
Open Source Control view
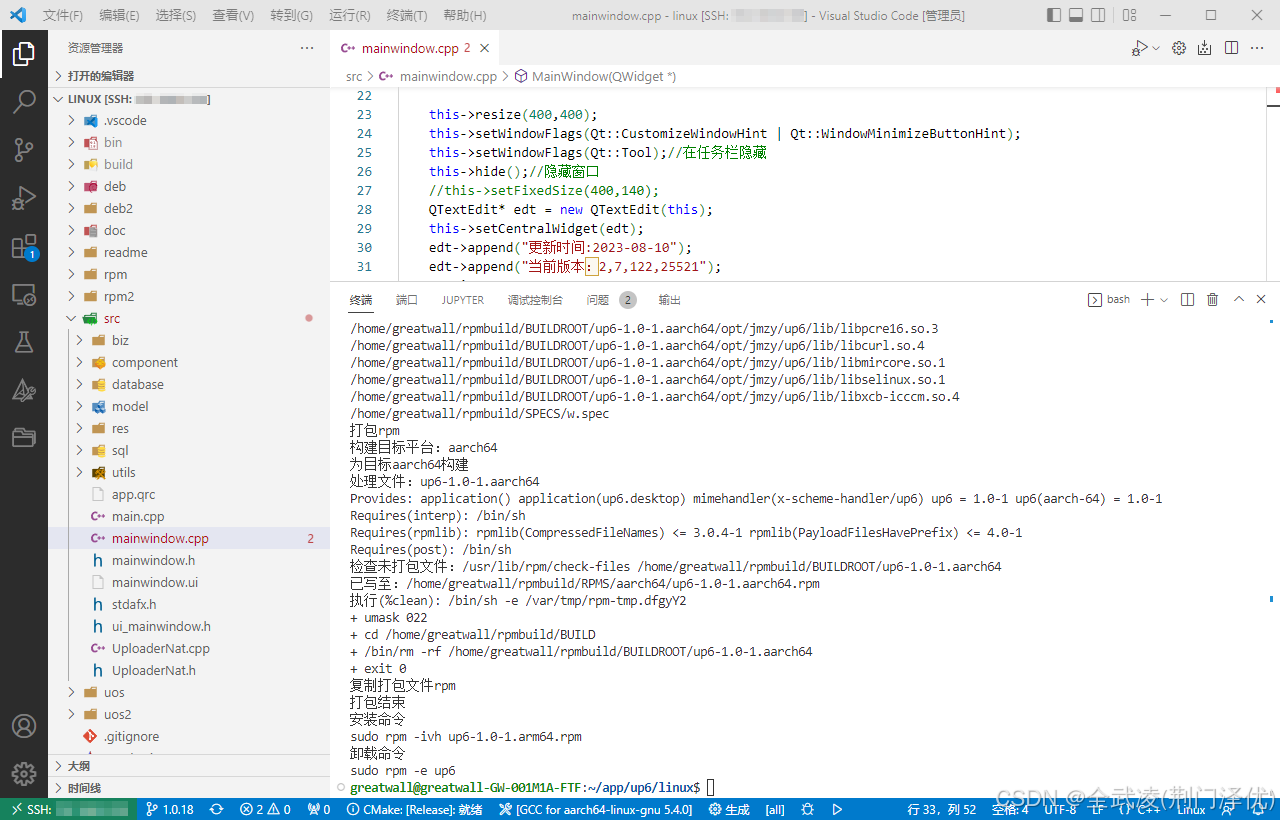pyautogui.click(x=24, y=150)
